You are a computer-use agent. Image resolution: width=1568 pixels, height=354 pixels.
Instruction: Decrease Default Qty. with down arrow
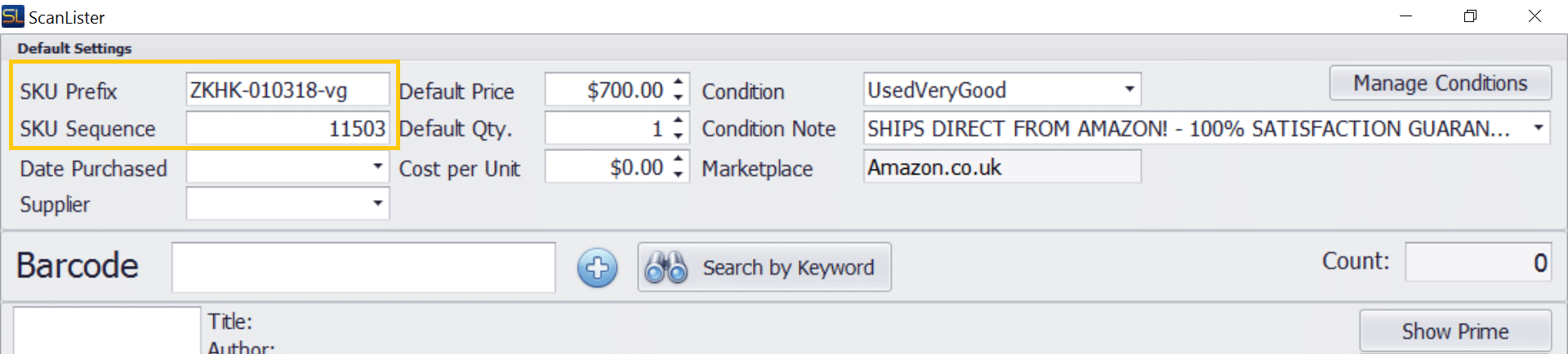click(x=679, y=135)
